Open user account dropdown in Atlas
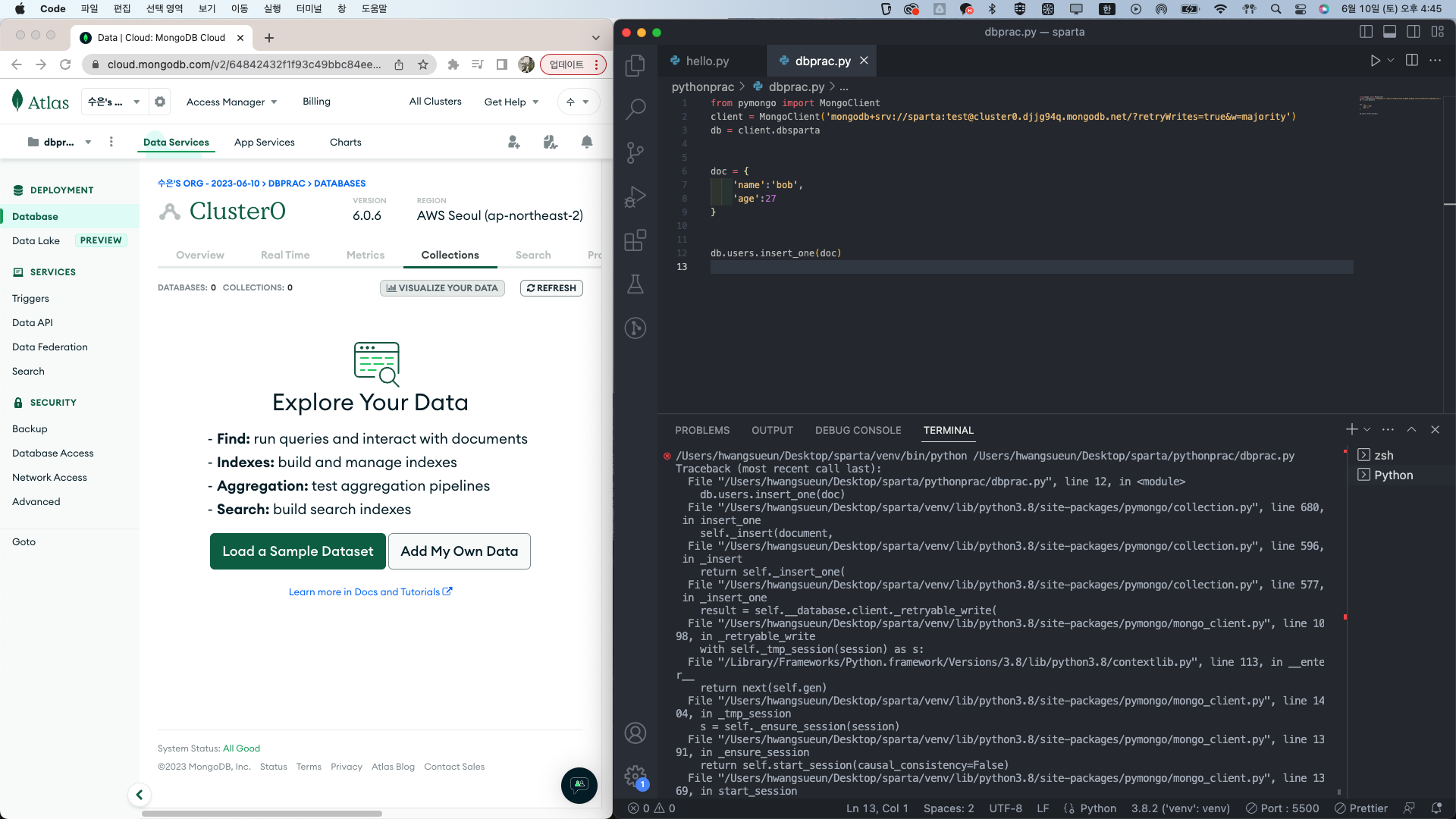1456x819 pixels. (x=578, y=102)
